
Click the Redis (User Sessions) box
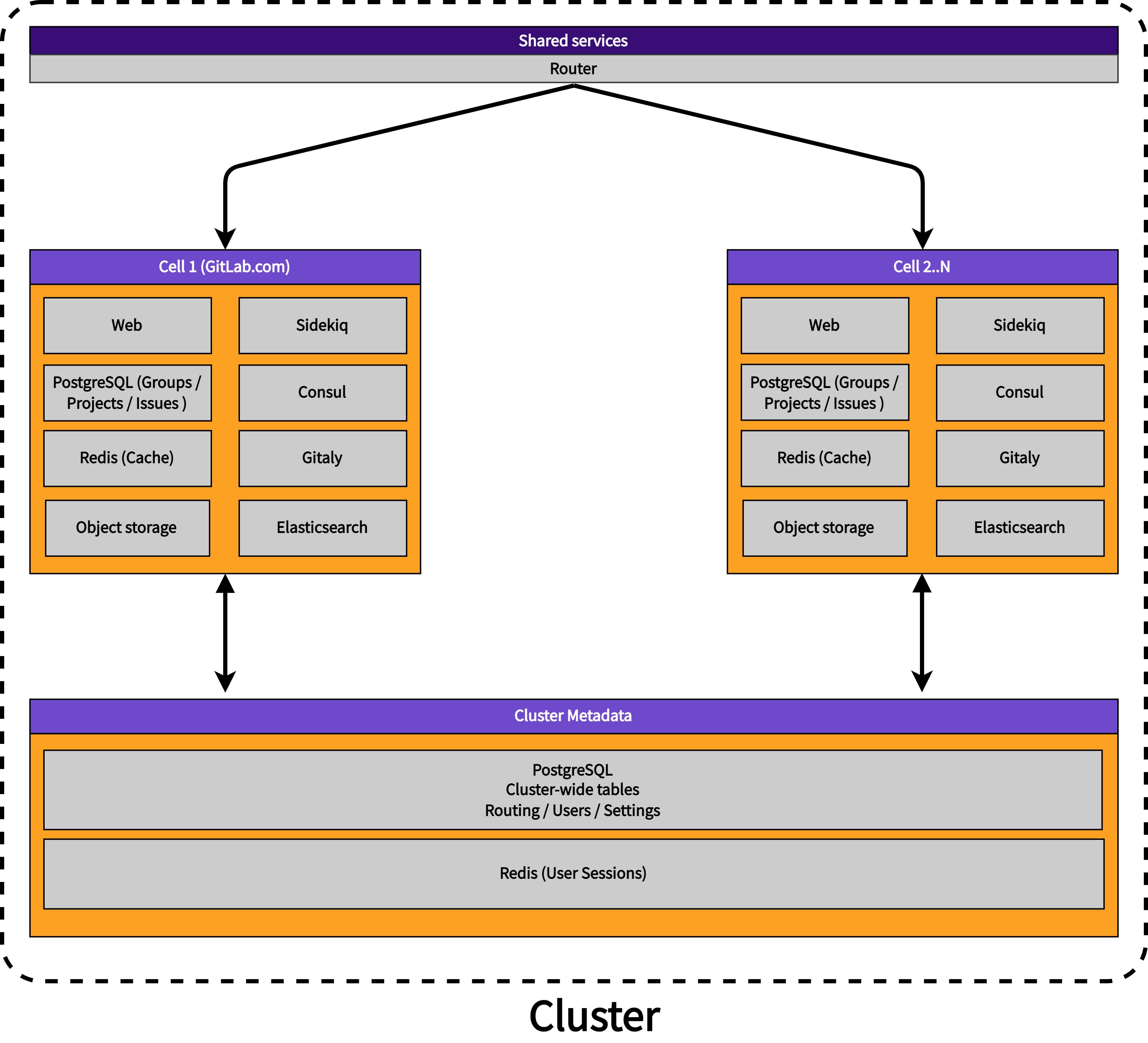click(x=573, y=874)
